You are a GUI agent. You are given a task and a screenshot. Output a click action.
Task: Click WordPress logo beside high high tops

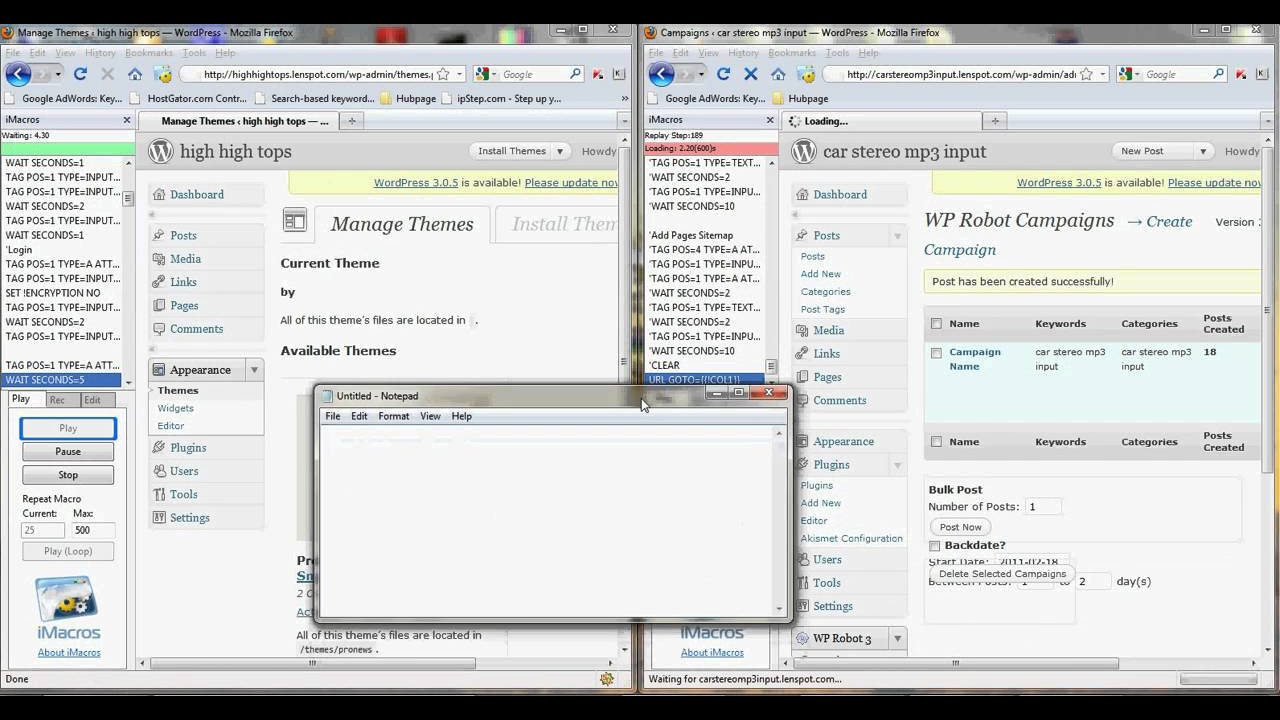point(161,152)
